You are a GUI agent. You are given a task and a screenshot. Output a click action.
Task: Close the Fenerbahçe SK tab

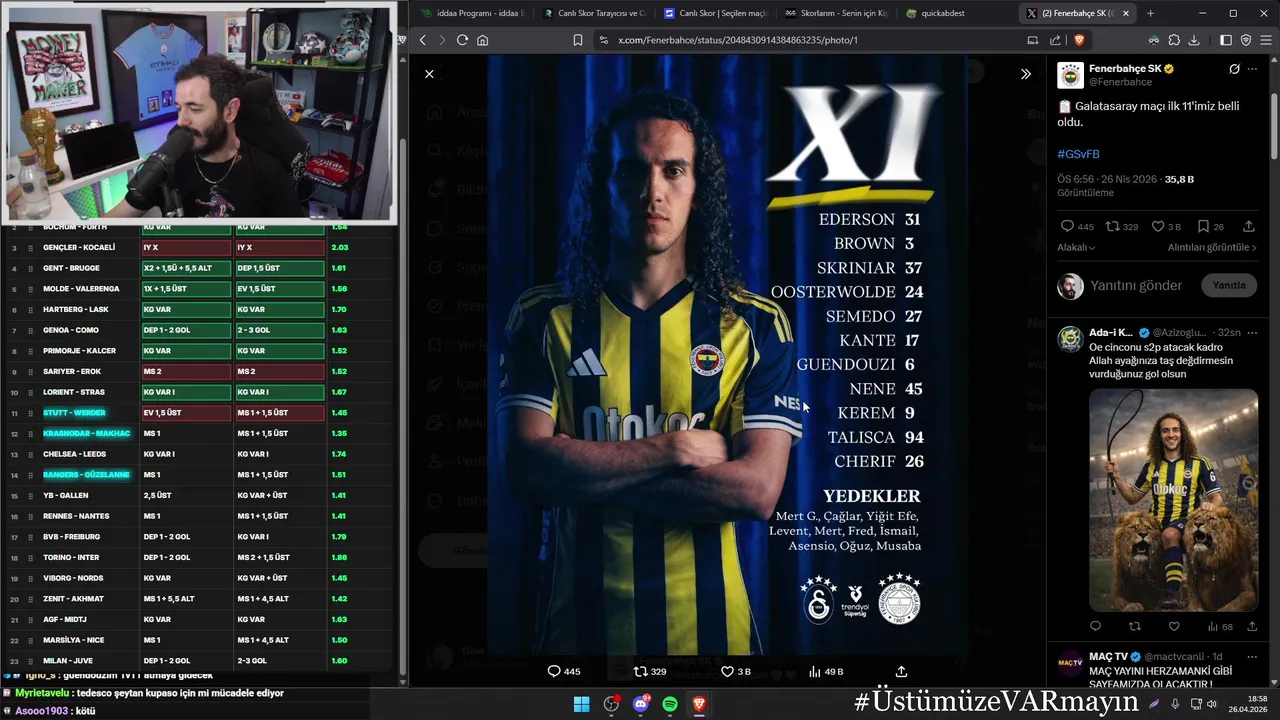[x=1125, y=13]
